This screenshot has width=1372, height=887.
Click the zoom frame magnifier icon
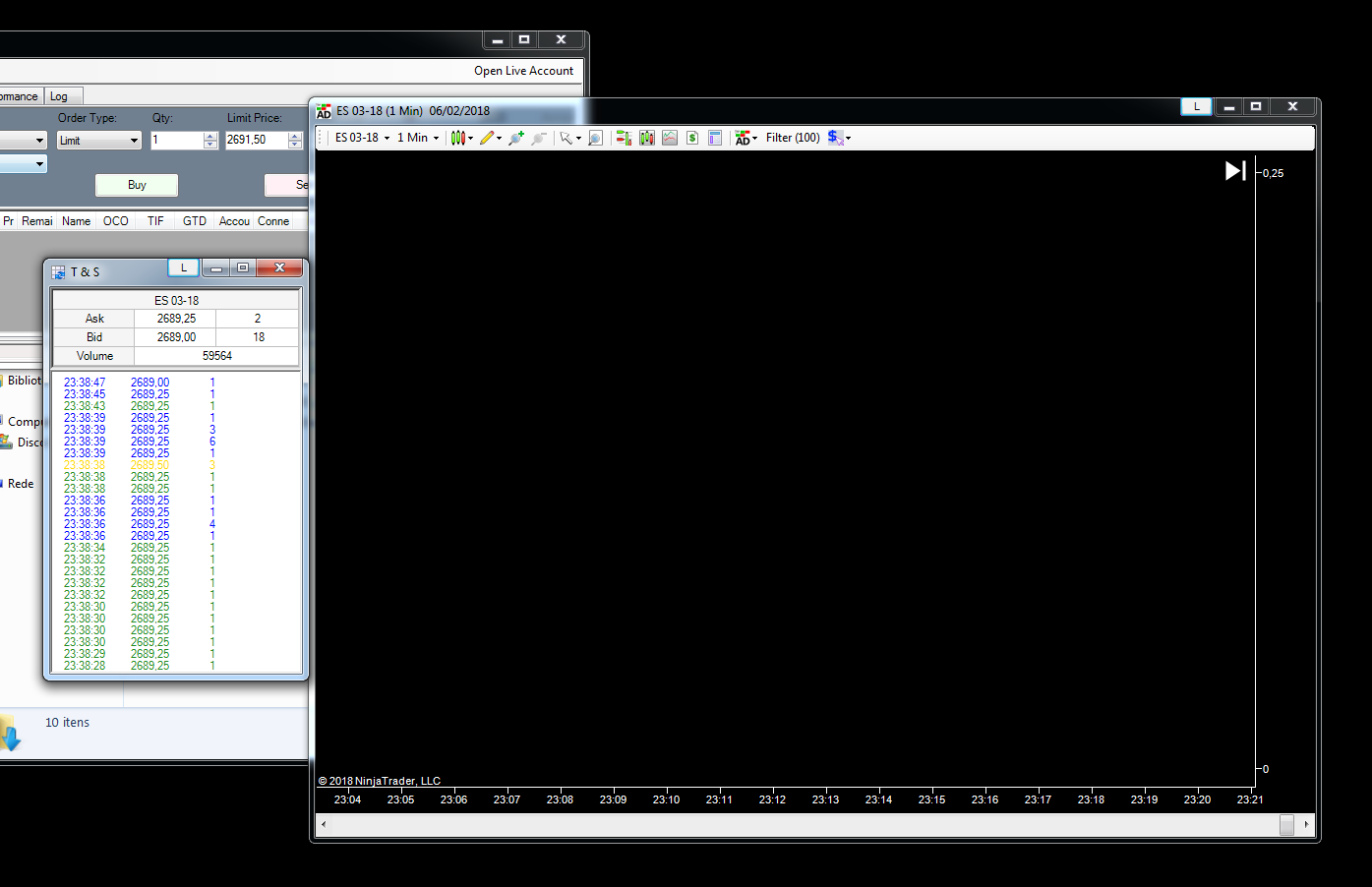click(595, 138)
